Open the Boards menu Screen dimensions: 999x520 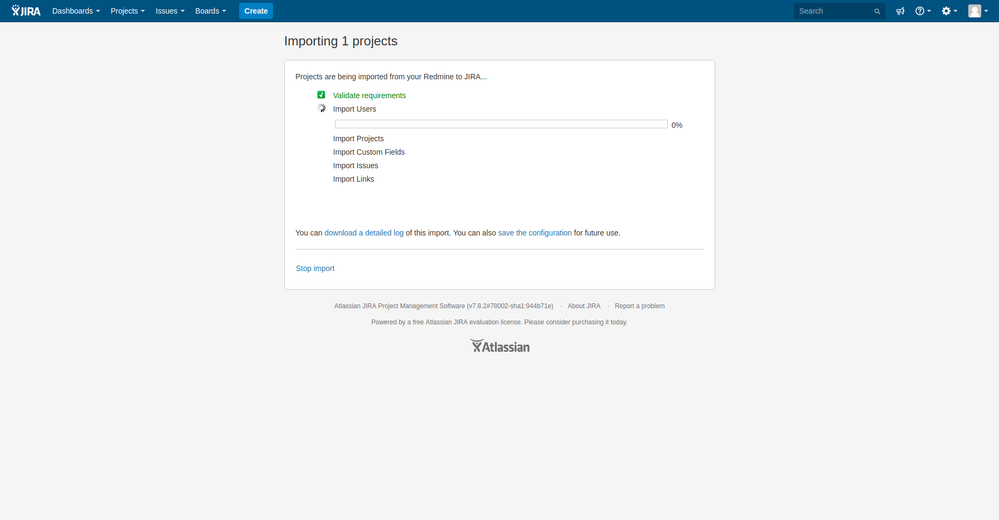[x=210, y=11]
